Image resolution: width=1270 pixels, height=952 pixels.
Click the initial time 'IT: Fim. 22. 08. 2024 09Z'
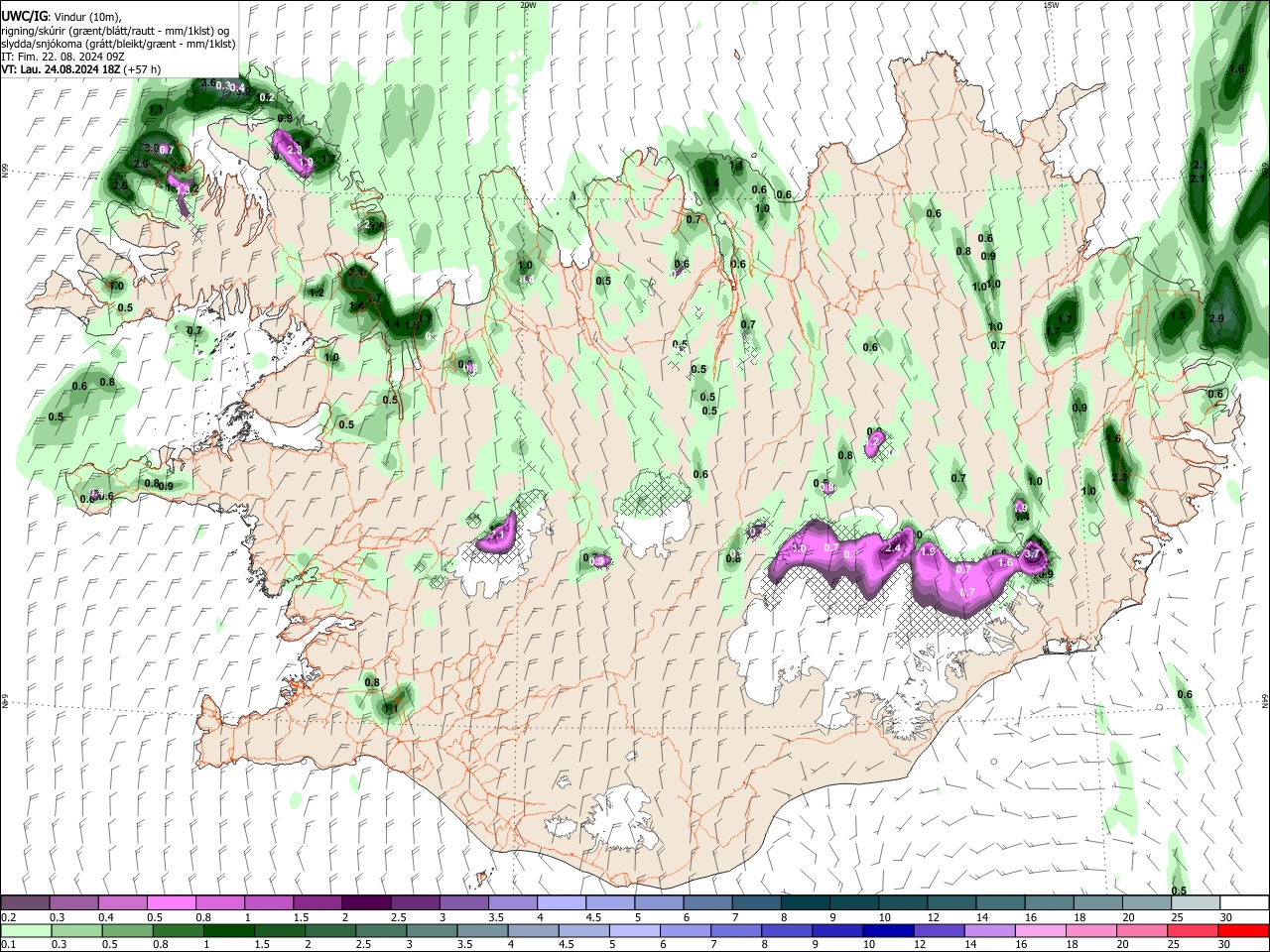coord(64,57)
